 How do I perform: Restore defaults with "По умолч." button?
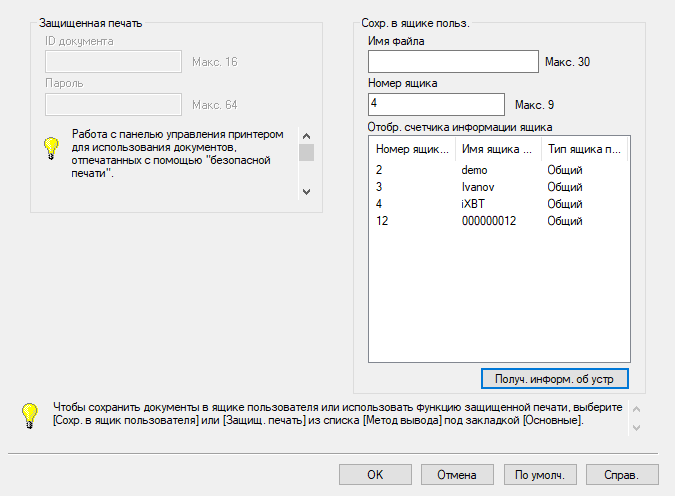coord(540,475)
